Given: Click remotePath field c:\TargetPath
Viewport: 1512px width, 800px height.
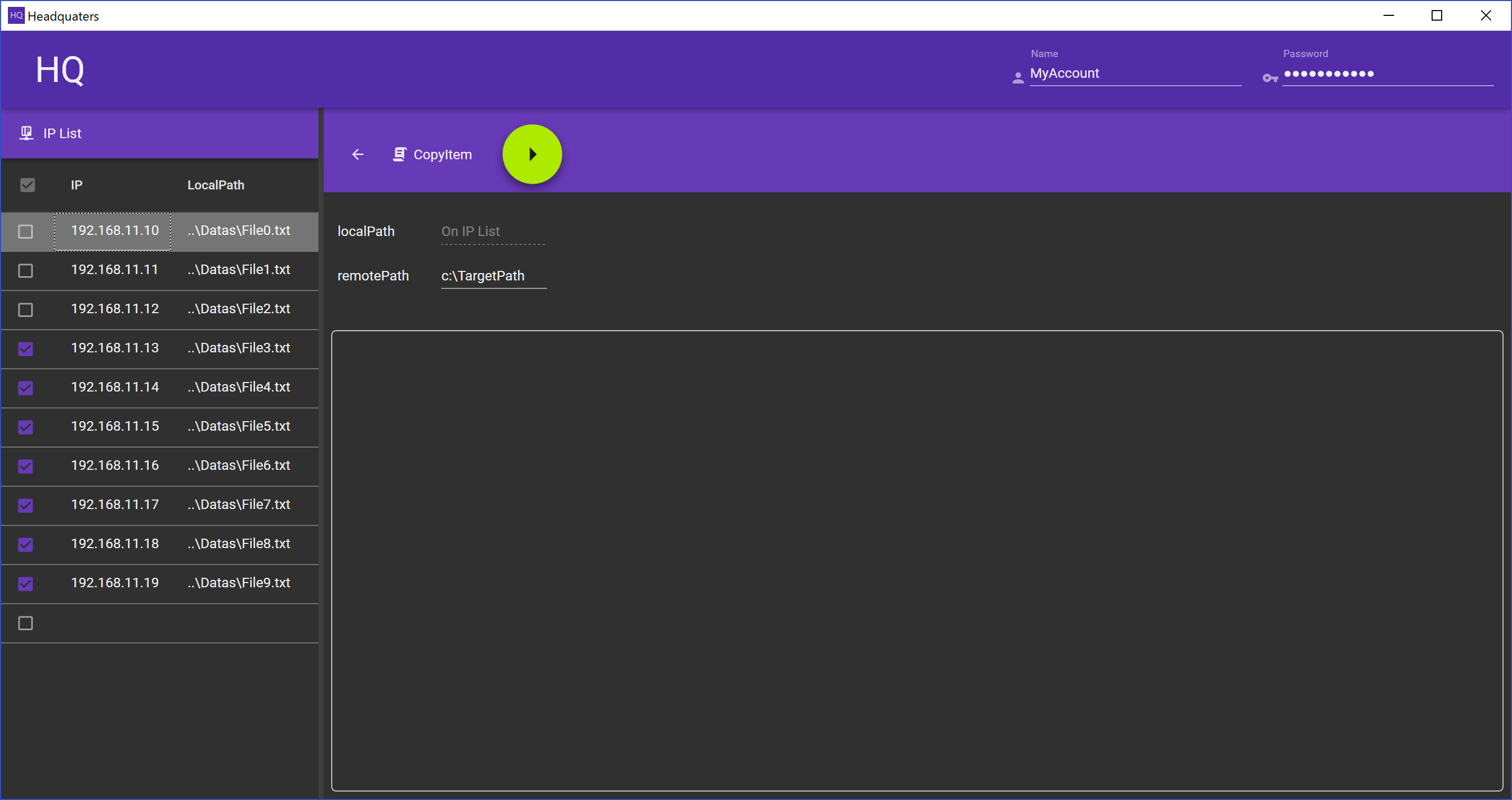Looking at the screenshot, I should point(493,276).
